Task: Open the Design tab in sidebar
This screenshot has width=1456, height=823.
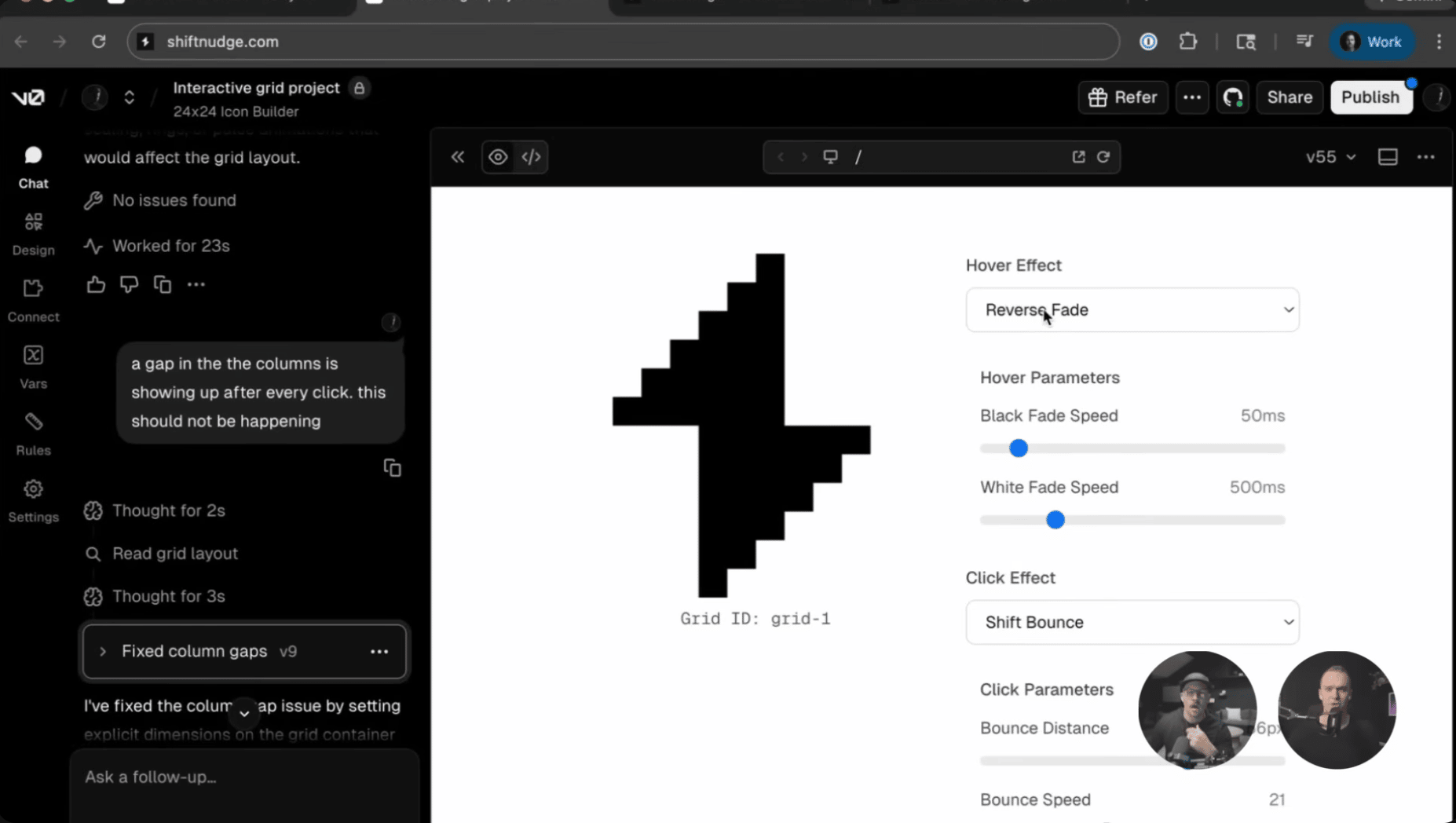Action: click(x=33, y=233)
